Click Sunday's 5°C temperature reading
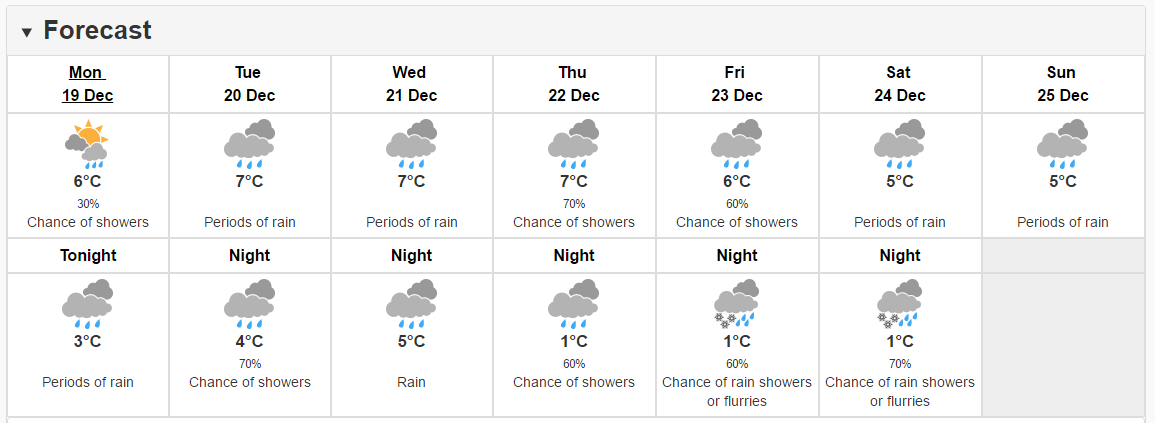Viewport: 1155px width, 423px height. pos(1062,181)
